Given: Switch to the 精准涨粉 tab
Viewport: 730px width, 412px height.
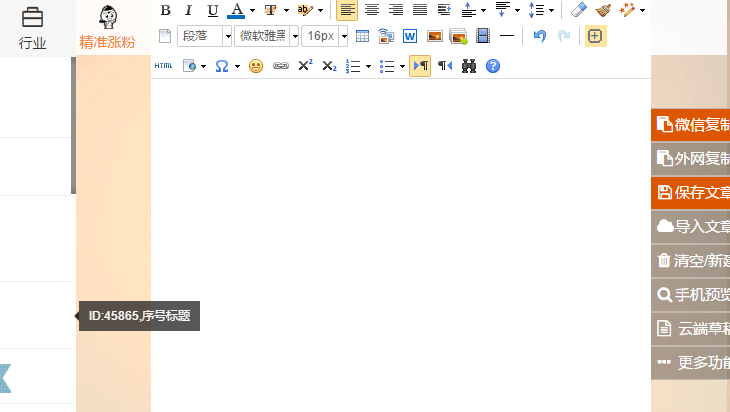Looking at the screenshot, I should (107, 28).
